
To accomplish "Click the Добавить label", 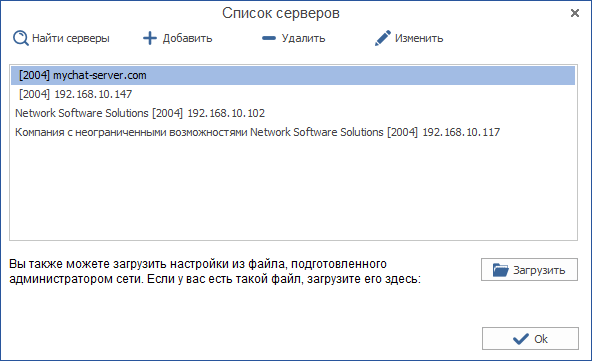I will pos(187,39).
